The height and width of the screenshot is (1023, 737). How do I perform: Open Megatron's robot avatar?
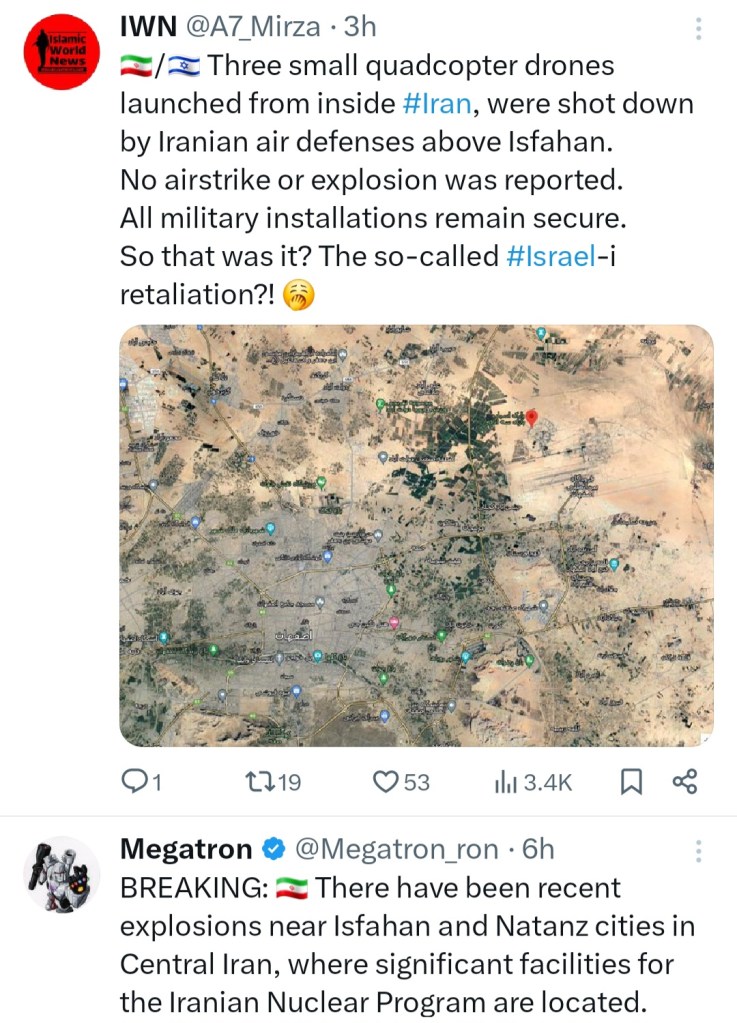61,876
